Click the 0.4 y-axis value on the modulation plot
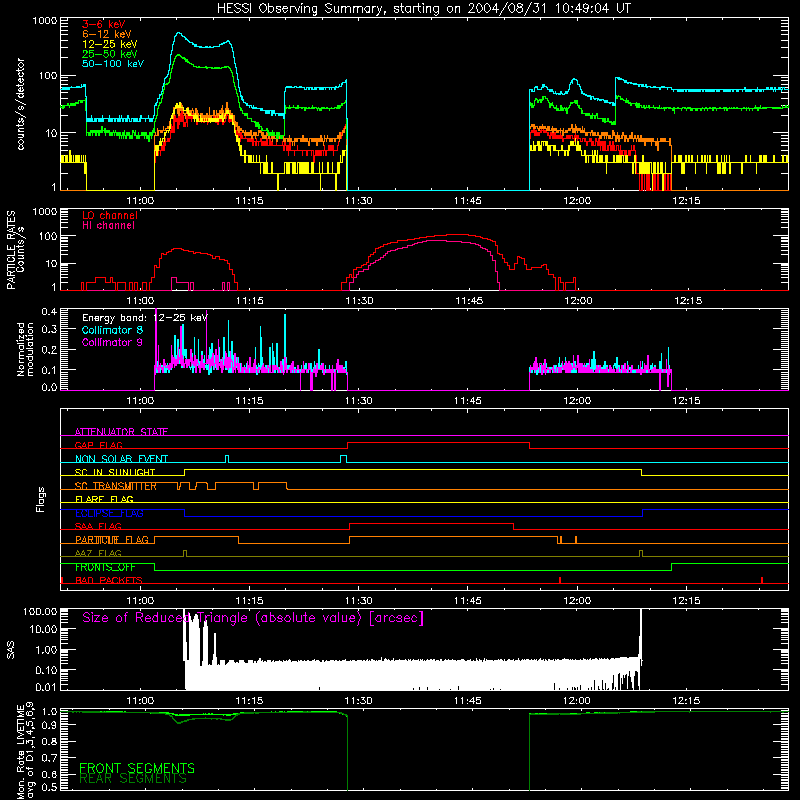This screenshot has height=800, width=800. [49, 311]
